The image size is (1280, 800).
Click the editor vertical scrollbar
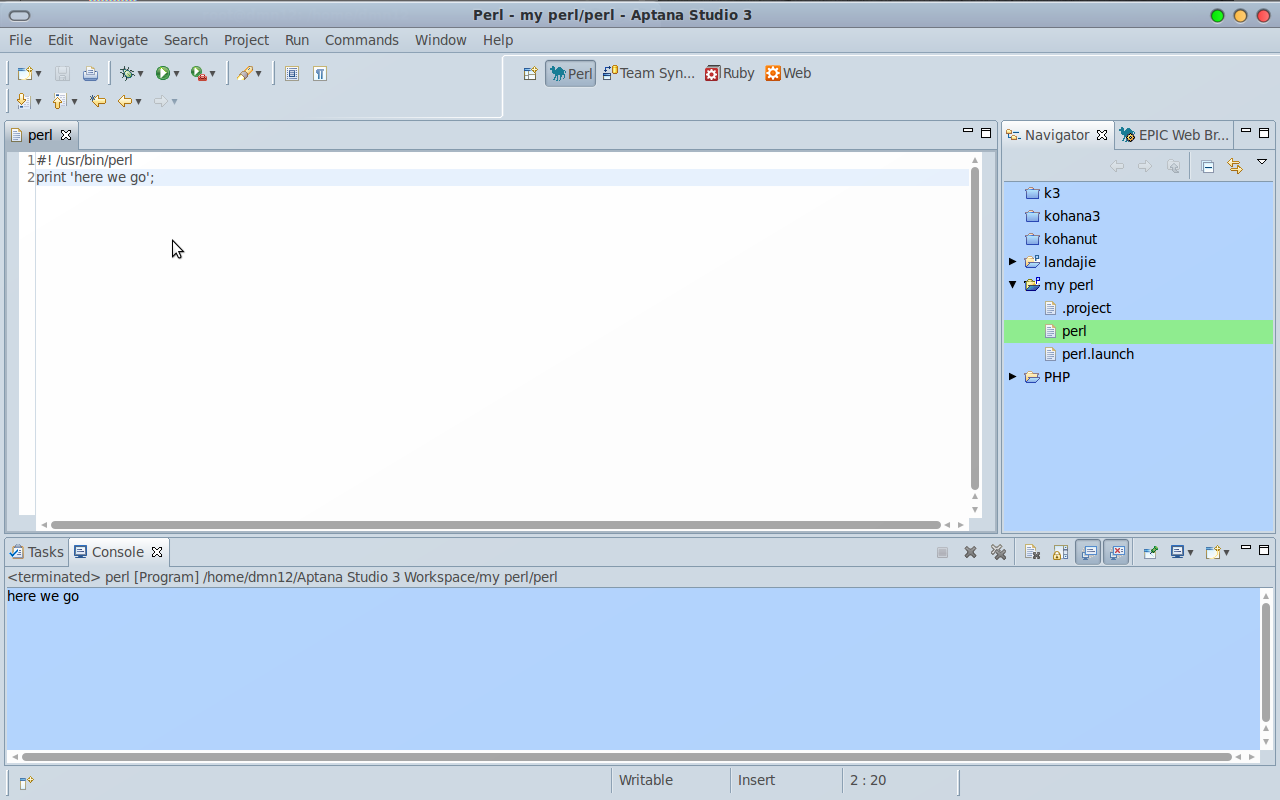tap(975, 330)
